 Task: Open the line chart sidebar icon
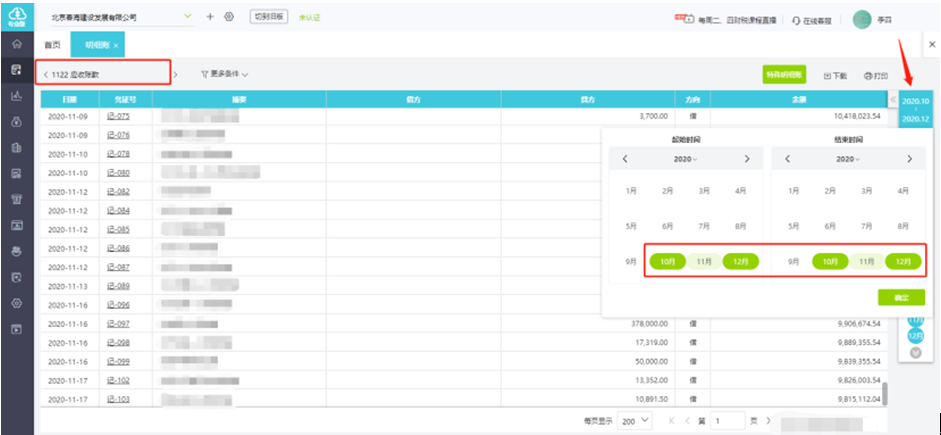pyautogui.click(x=17, y=95)
